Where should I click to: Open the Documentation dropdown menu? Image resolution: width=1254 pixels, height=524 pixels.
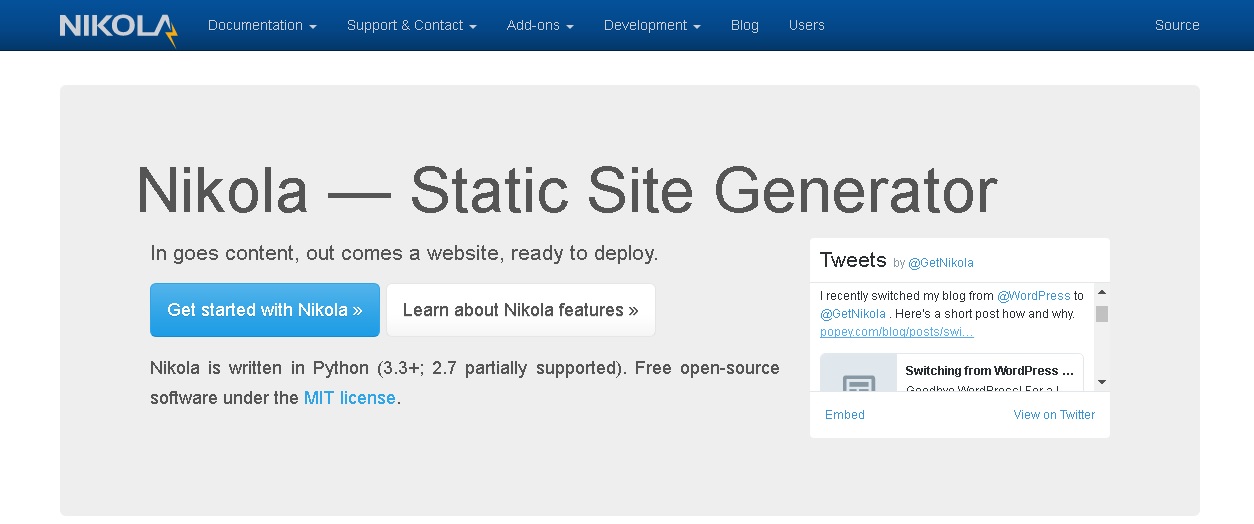[x=262, y=25]
